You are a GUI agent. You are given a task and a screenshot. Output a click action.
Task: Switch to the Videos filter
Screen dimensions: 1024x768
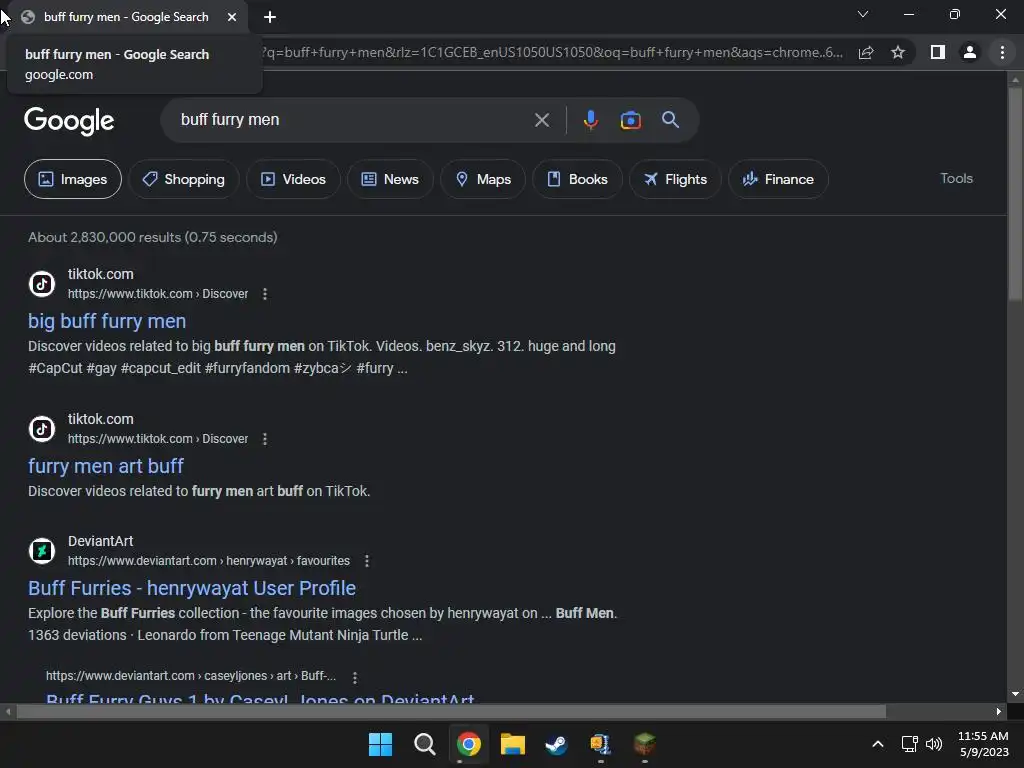[293, 179]
